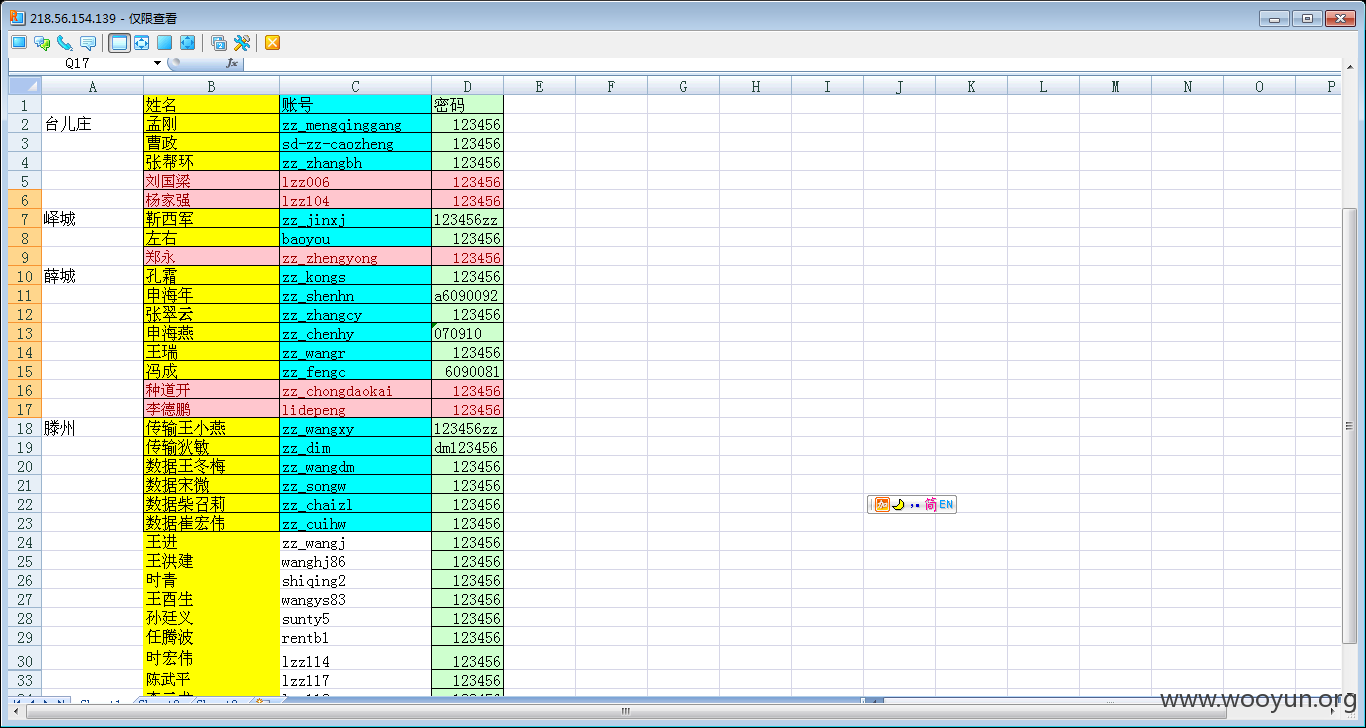Click the select-all corner of the sheet
Screen dimensions: 1366x728
tap(24, 86)
